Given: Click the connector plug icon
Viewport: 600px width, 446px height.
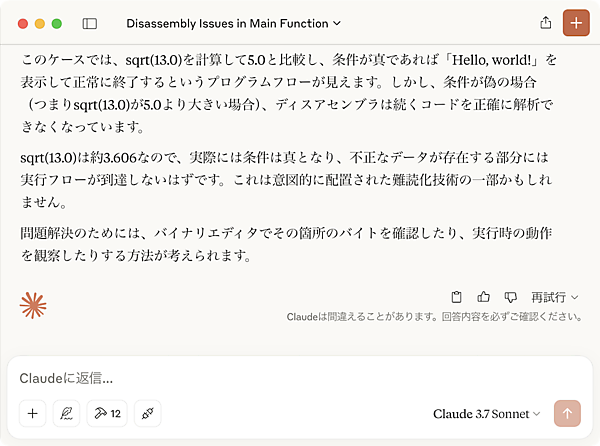Looking at the screenshot, I should (x=147, y=413).
